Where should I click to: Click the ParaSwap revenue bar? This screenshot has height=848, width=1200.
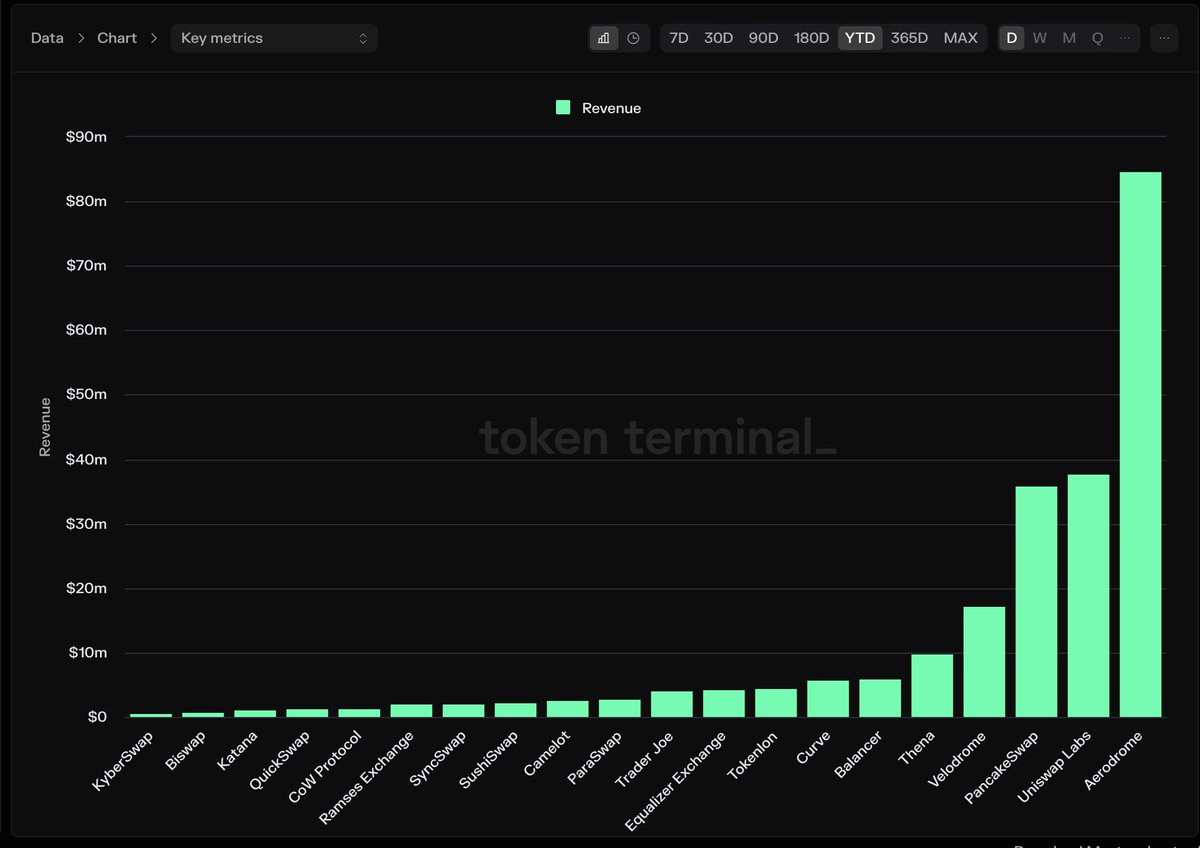[620, 708]
